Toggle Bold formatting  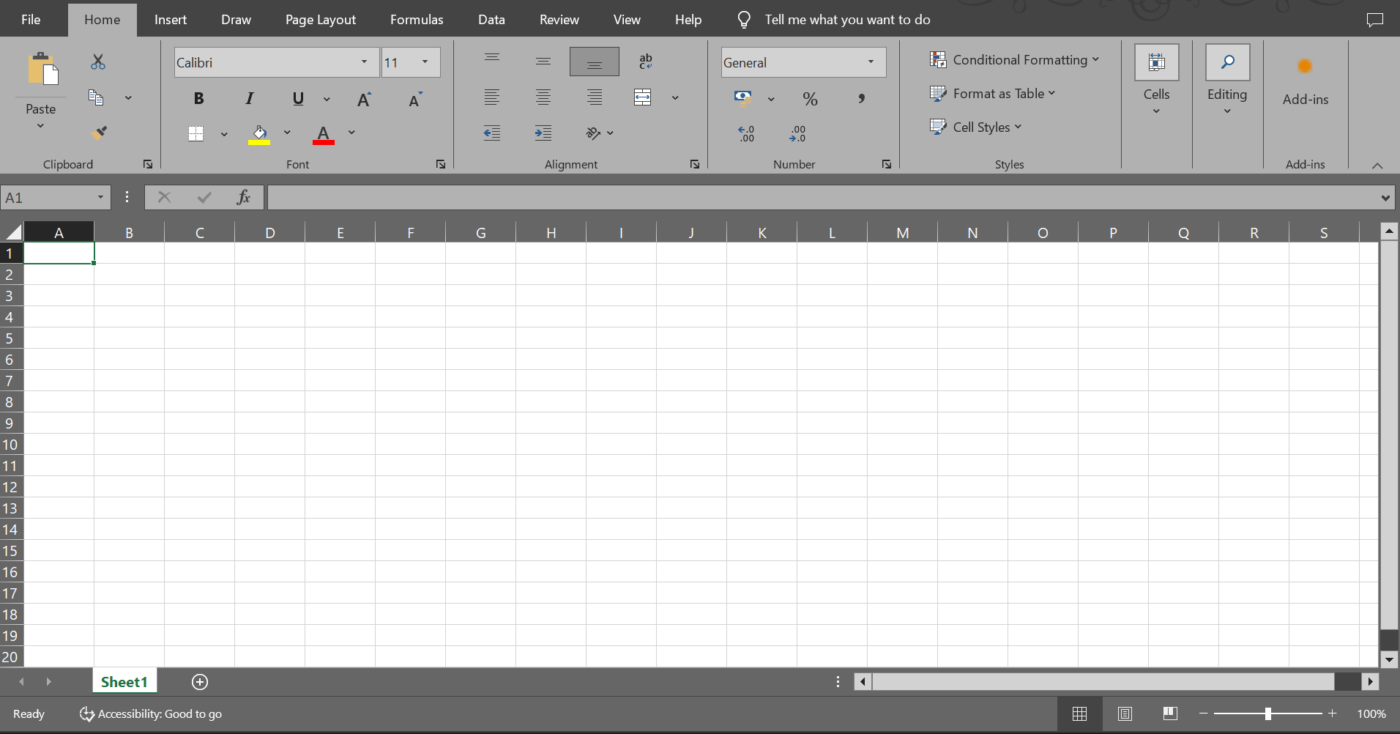point(199,98)
